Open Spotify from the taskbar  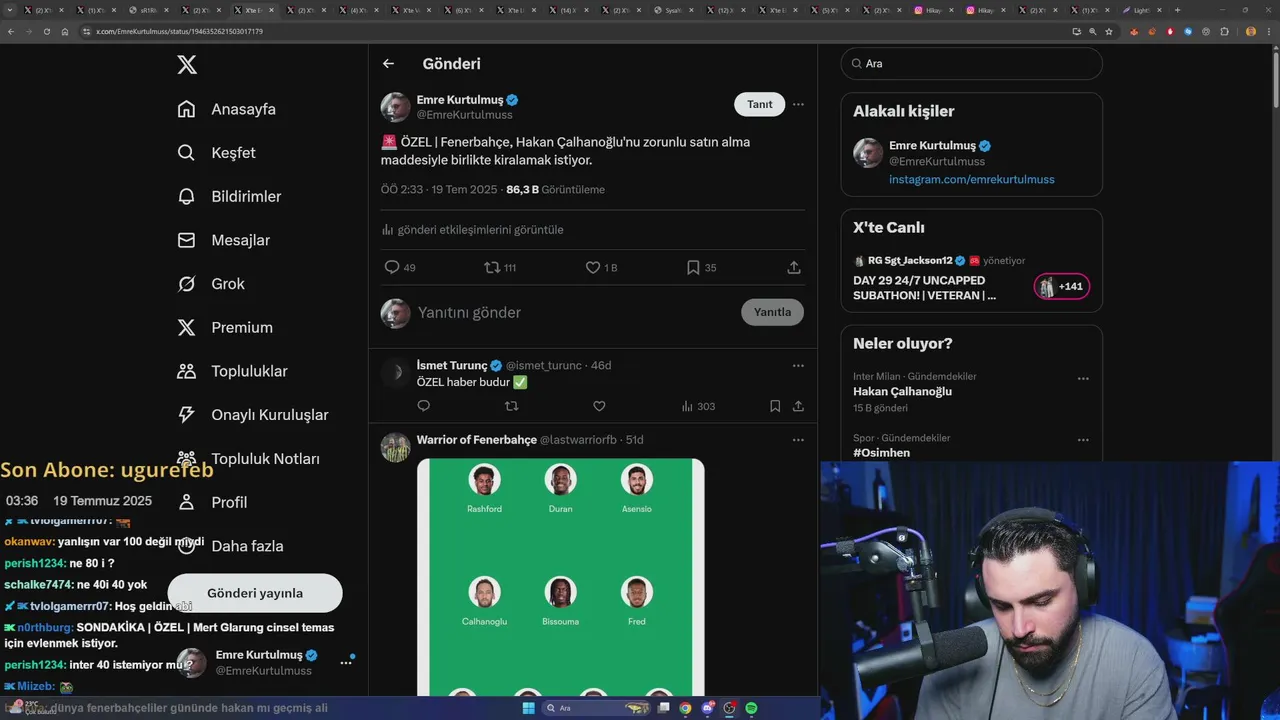(751, 708)
